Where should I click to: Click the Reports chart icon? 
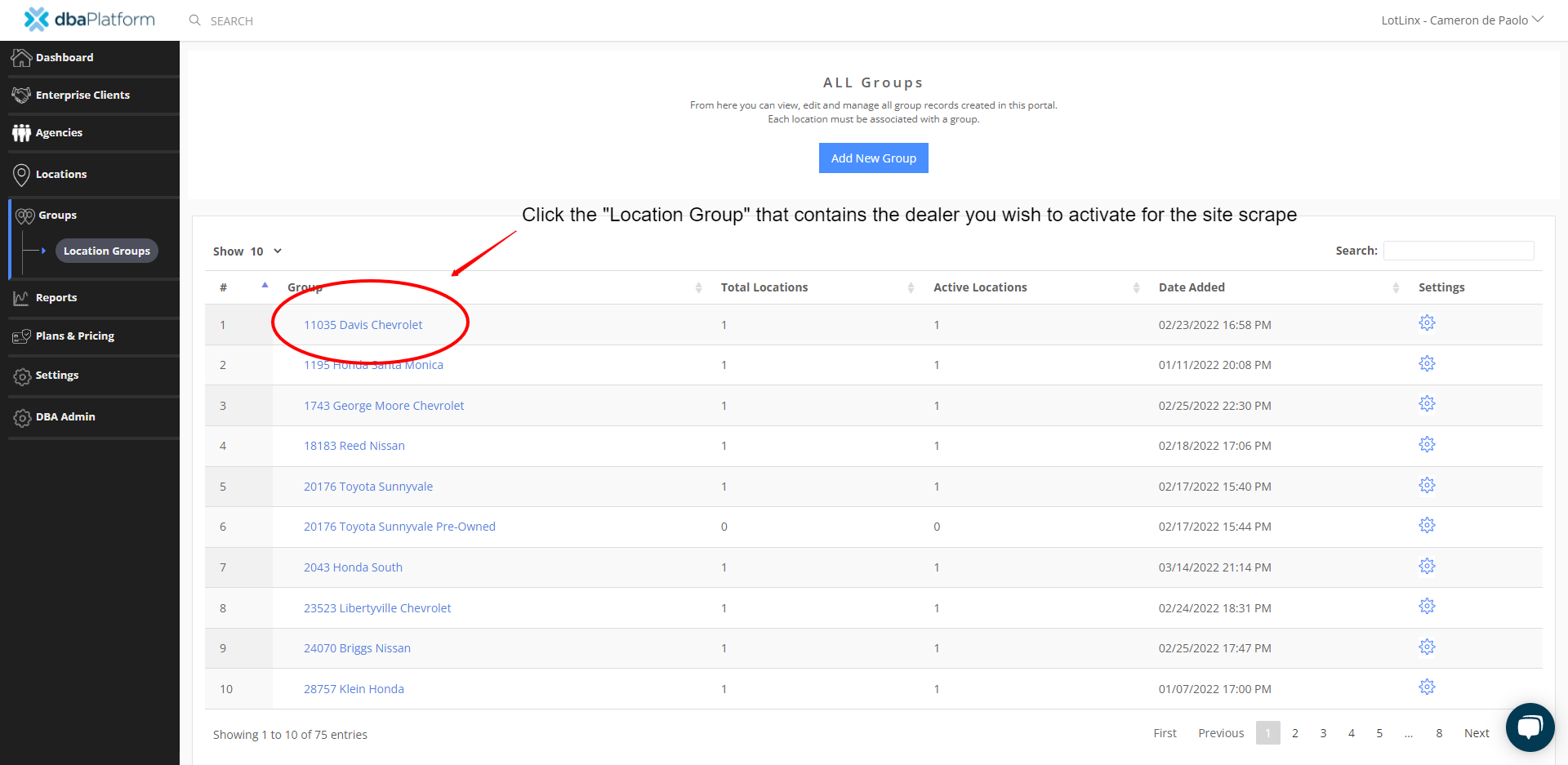click(21, 298)
